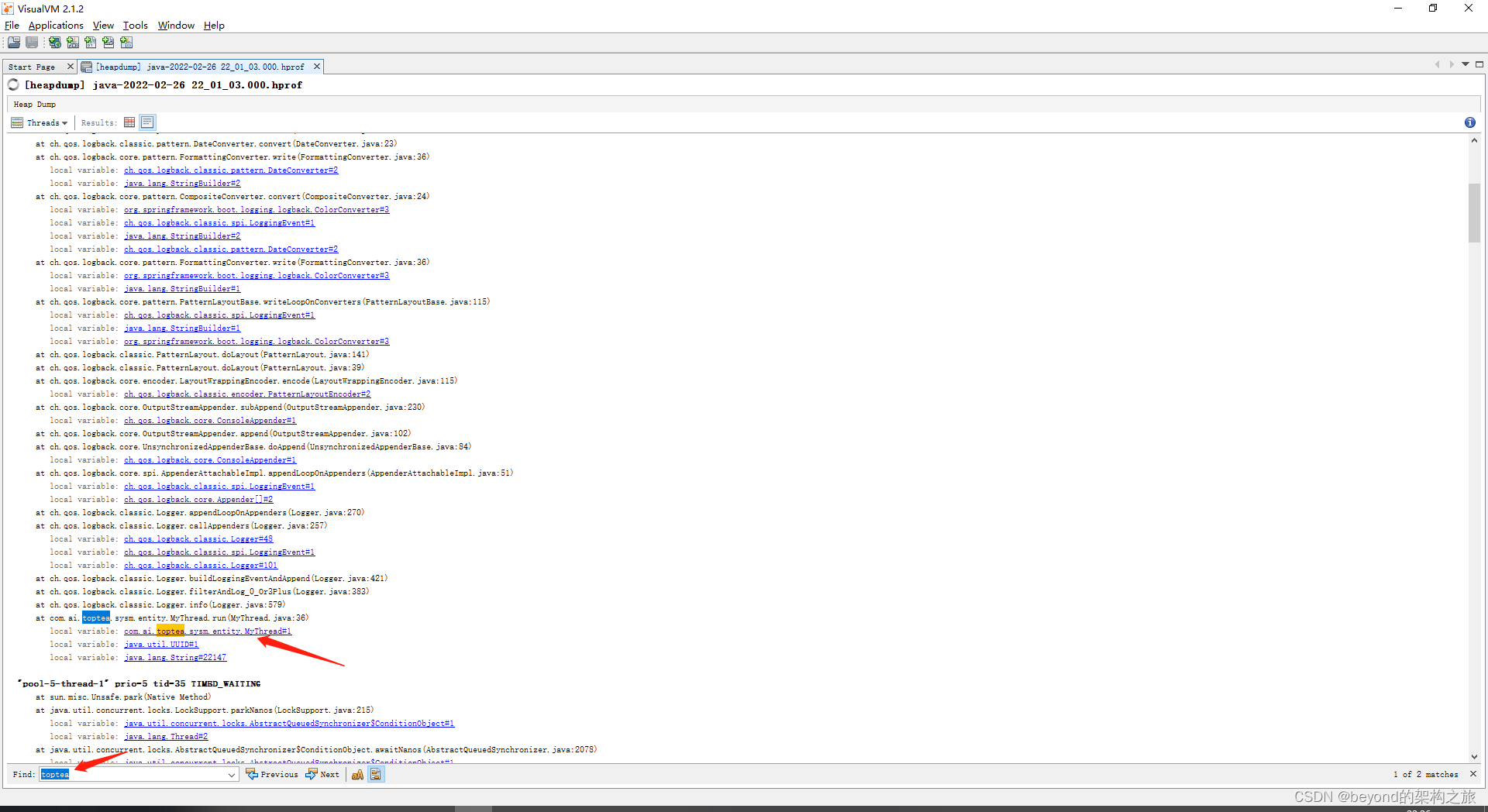Select the heapdump java-2022-02-26 tab

[x=199, y=67]
